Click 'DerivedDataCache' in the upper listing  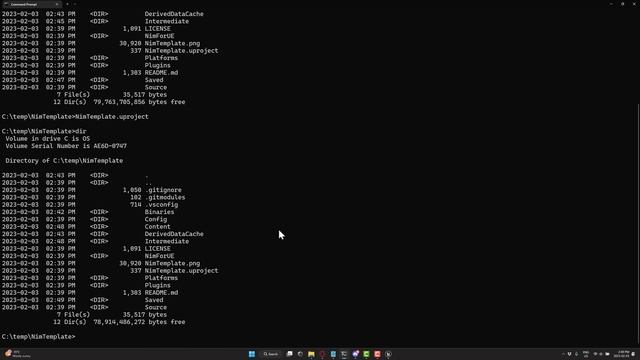(x=174, y=14)
